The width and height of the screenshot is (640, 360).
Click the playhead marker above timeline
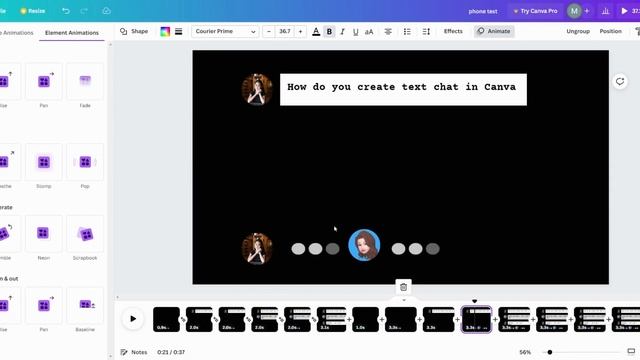[474, 301]
